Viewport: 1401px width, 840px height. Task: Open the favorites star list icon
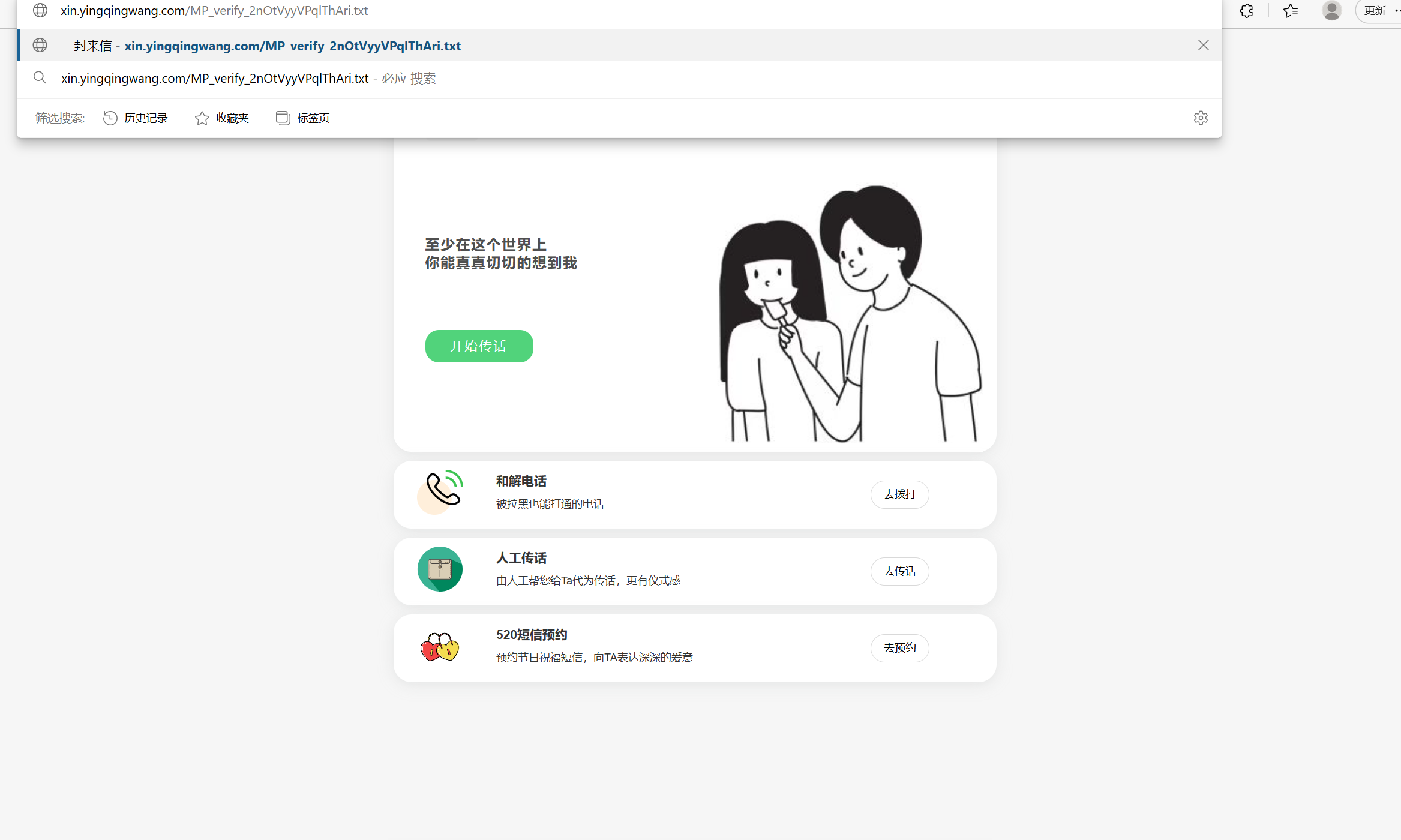[1291, 11]
